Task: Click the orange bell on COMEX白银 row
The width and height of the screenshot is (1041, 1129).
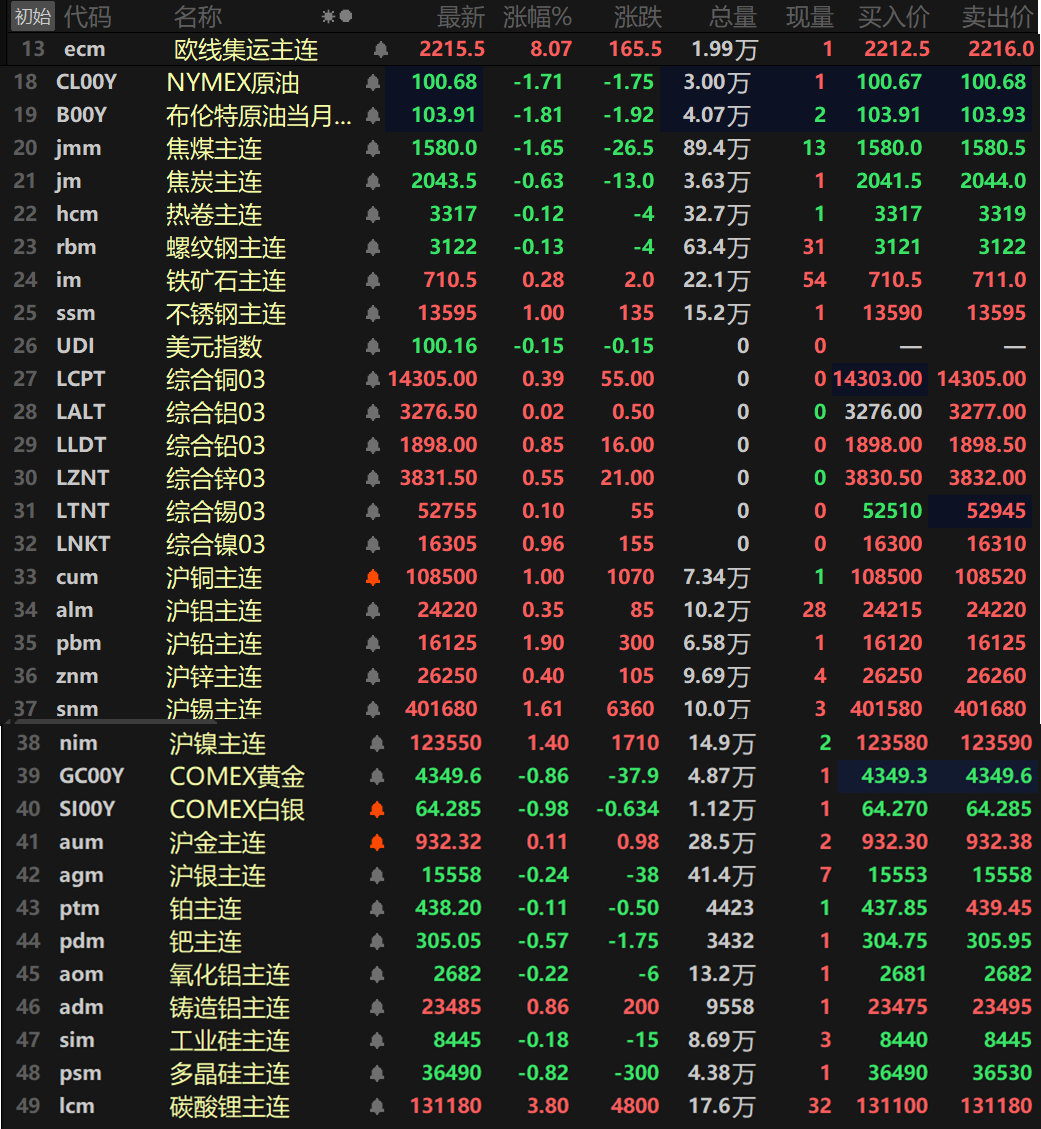Action: 377,809
